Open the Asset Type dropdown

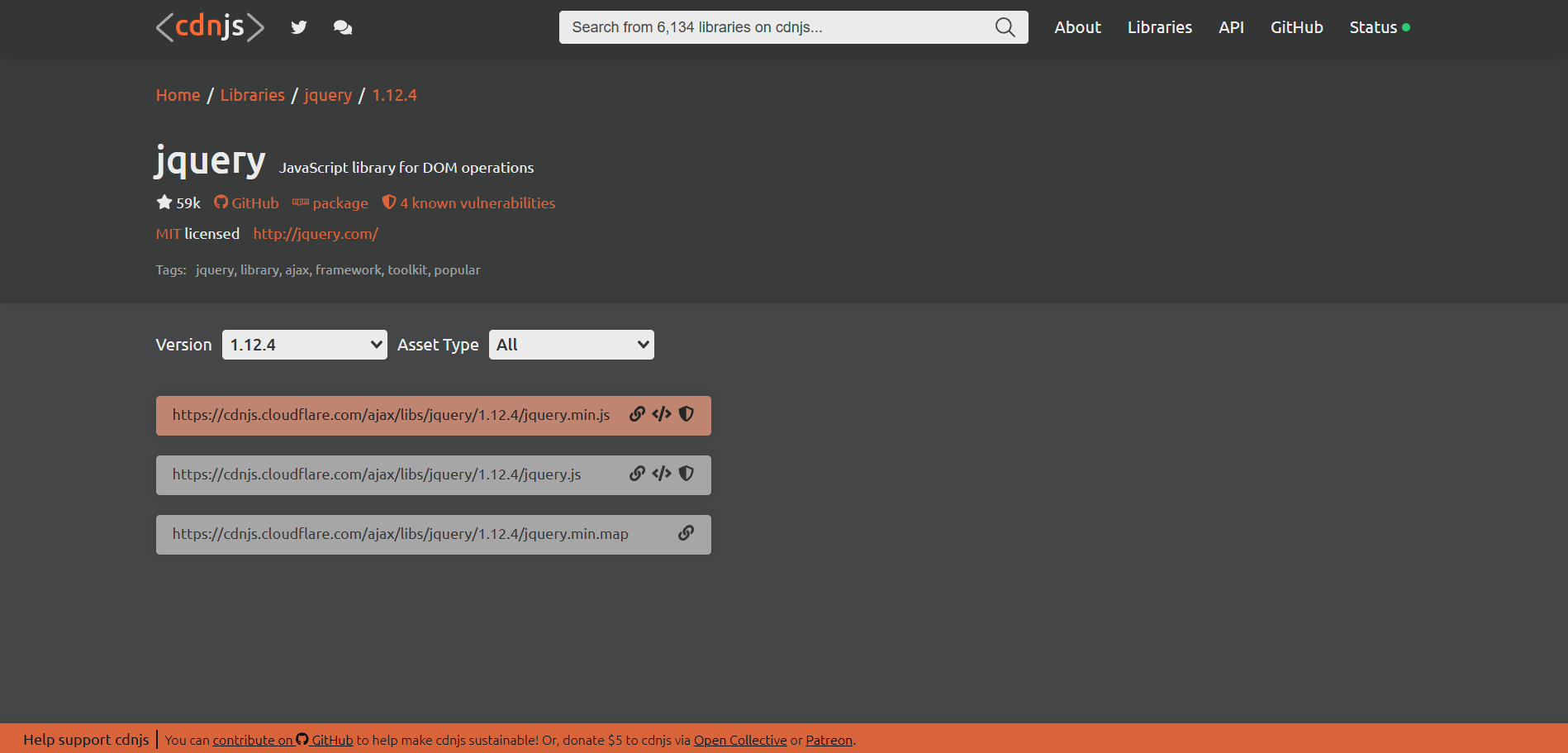pyautogui.click(x=571, y=345)
